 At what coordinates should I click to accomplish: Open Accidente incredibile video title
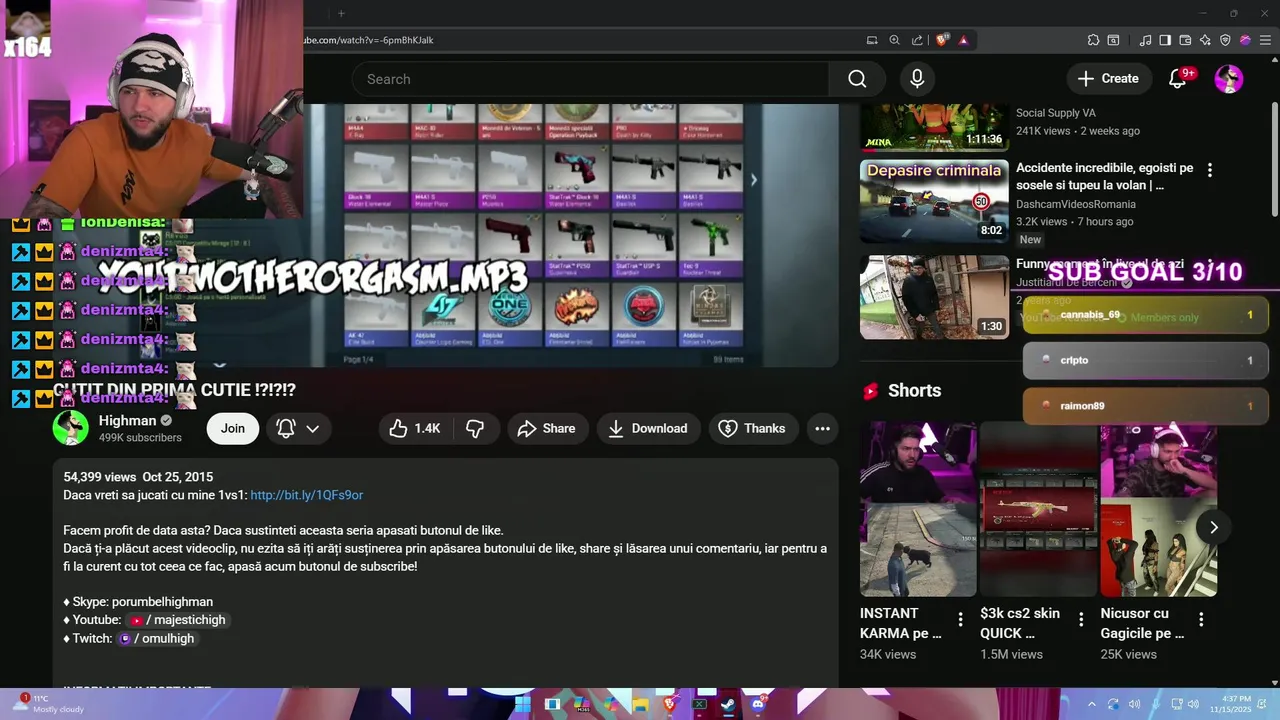[x=1104, y=177]
